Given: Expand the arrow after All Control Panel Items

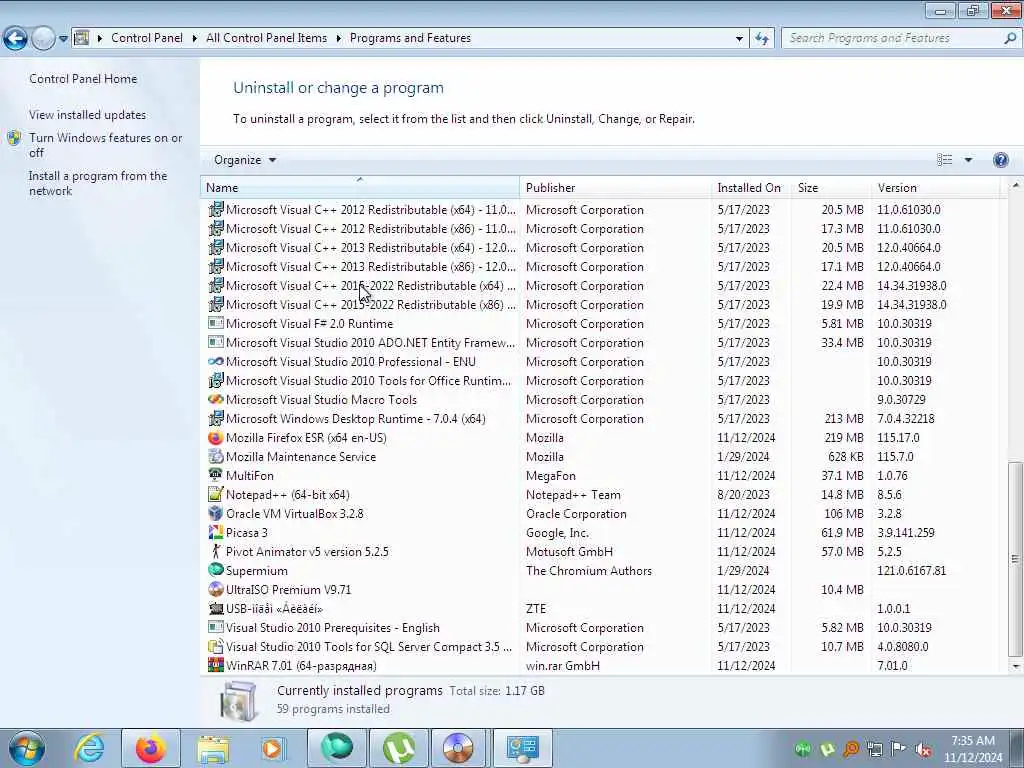Looking at the screenshot, I should coord(338,39).
